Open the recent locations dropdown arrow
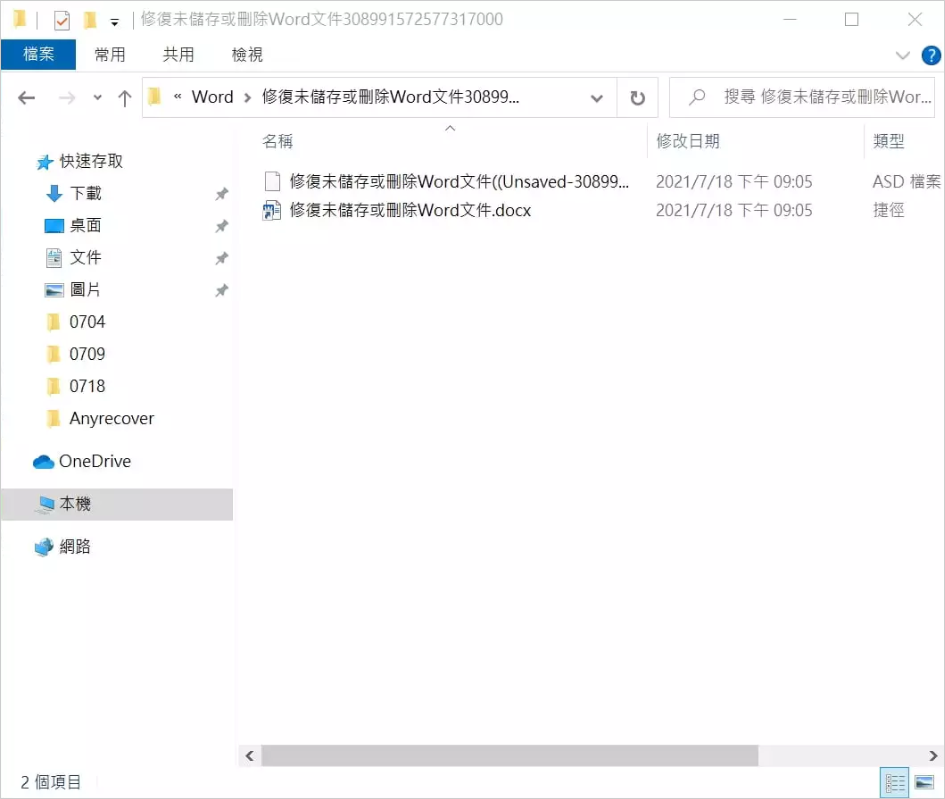The image size is (945, 799). tap(97, 97)
